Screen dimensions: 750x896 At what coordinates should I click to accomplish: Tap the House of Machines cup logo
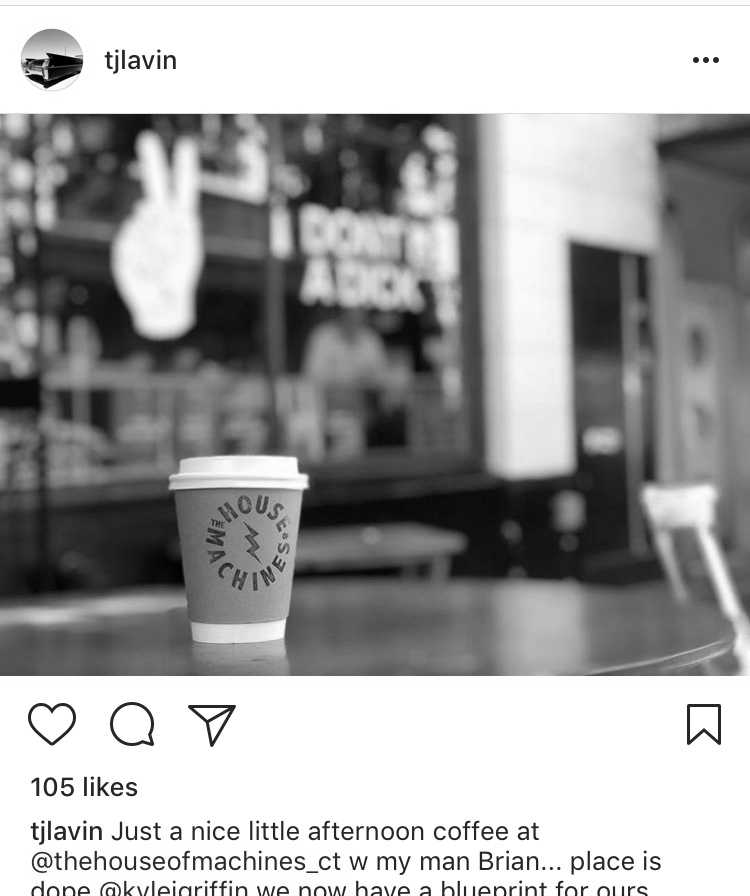point(248,542)
